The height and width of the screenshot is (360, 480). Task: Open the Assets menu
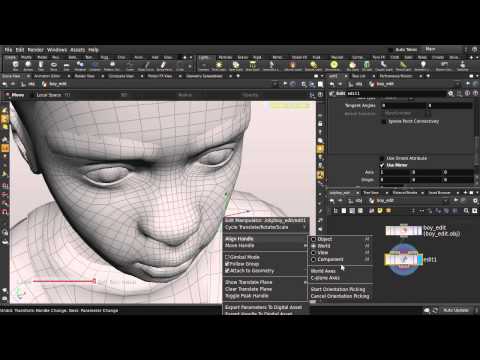(x=77, y=50)
